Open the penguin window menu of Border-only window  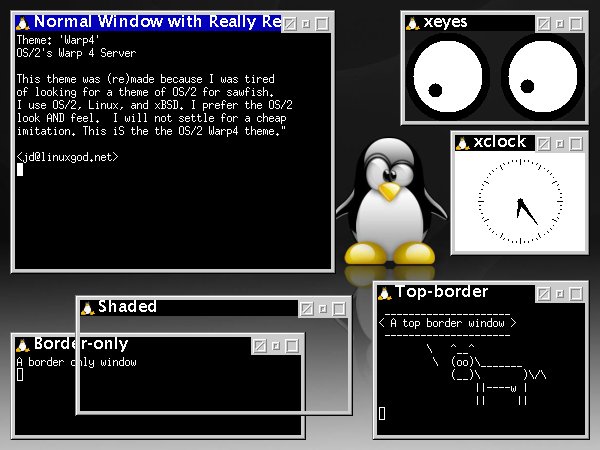coord(23,345)
